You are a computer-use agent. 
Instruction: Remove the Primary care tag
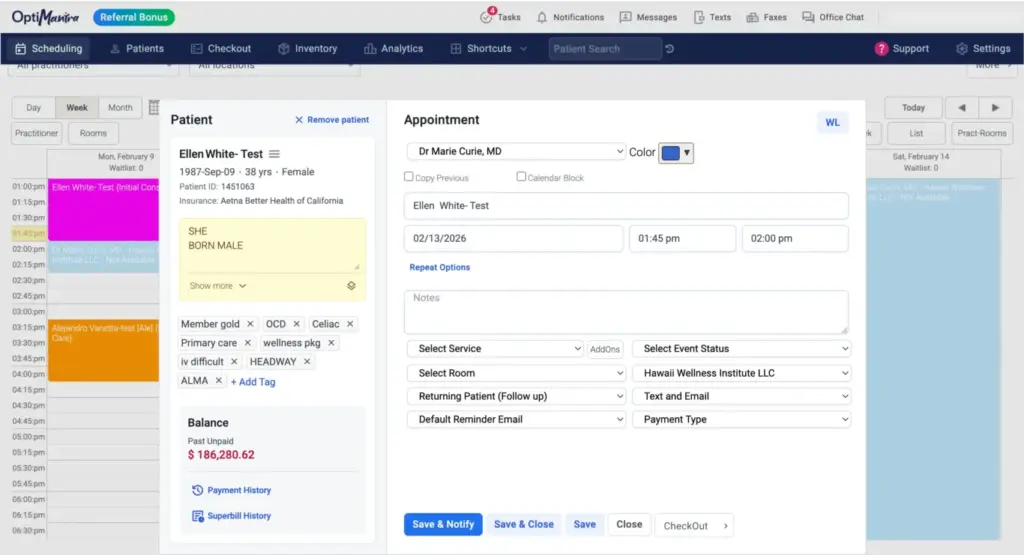[x=248, y=343]
